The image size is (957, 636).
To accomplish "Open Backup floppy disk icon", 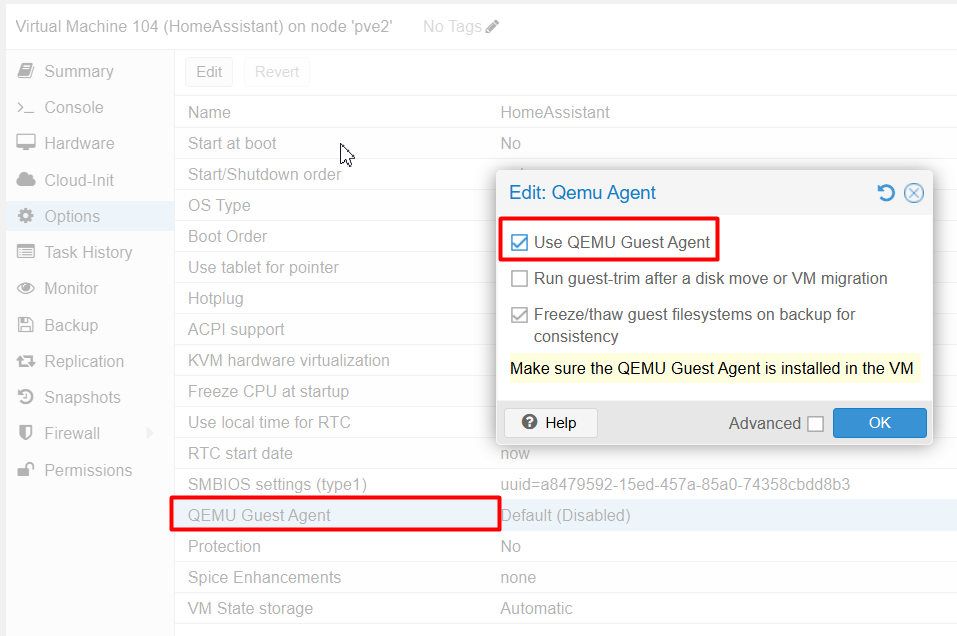I will pos(26,325).
